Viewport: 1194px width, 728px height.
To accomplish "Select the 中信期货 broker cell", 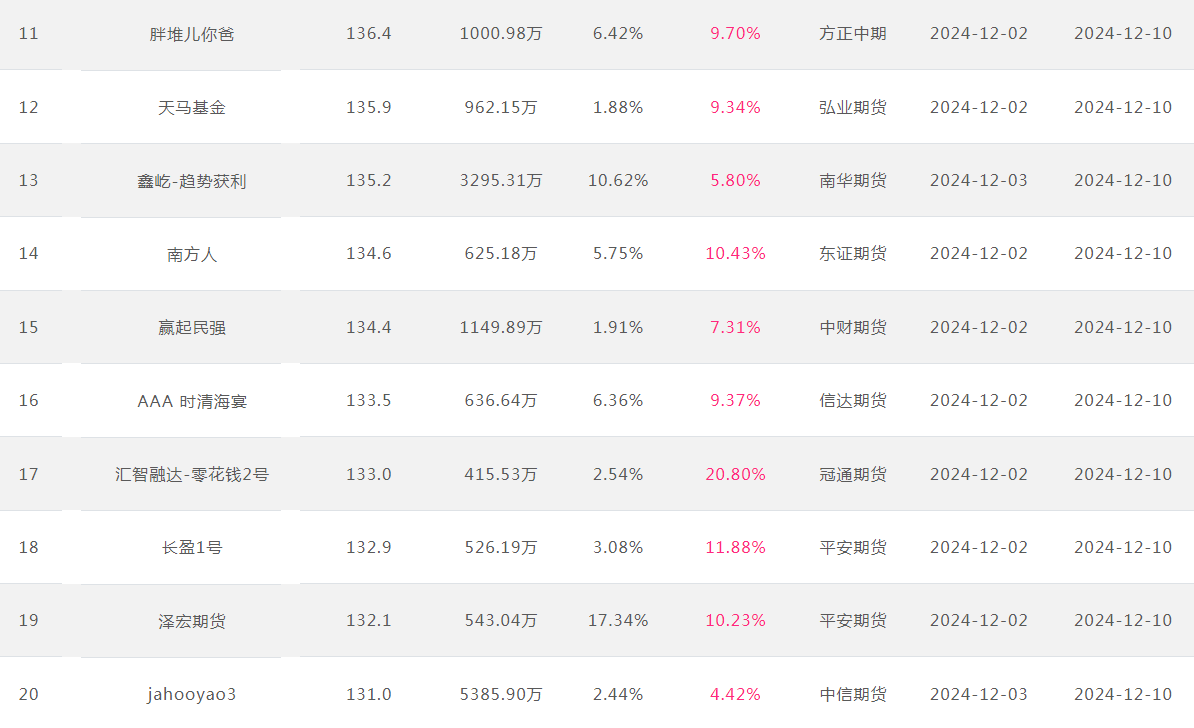I will point(853,694).
